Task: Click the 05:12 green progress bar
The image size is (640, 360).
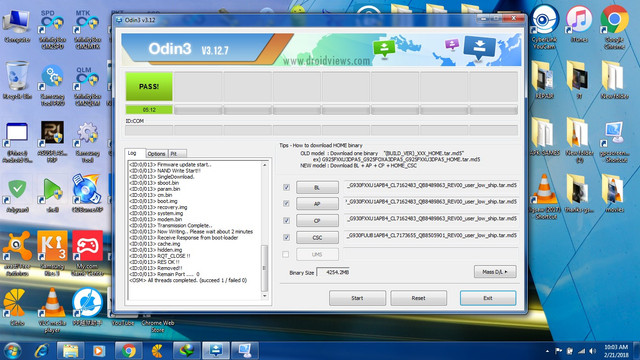Action: pos(149,110)
